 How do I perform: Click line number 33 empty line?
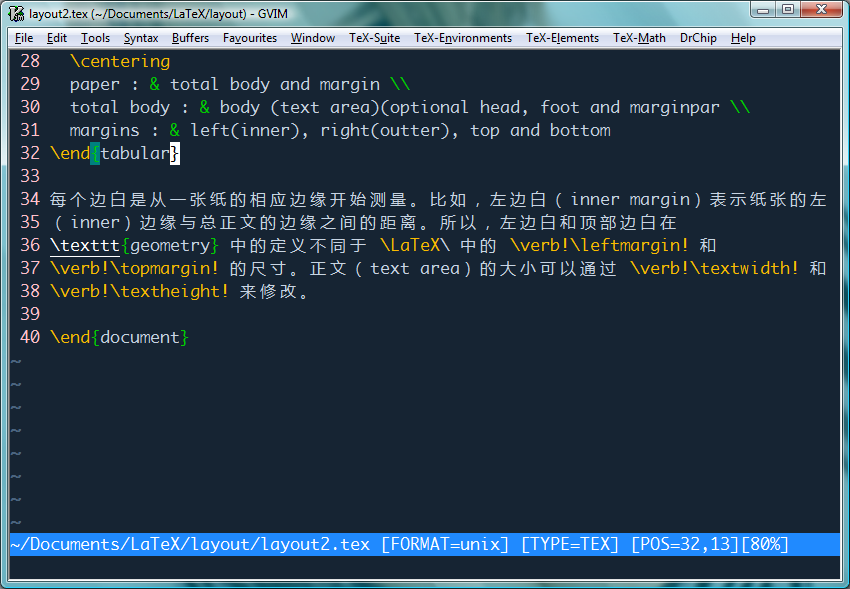click(30, 177)
